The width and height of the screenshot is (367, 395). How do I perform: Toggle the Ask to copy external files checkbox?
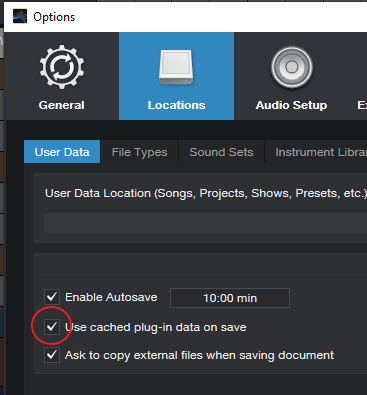point(52,355)
